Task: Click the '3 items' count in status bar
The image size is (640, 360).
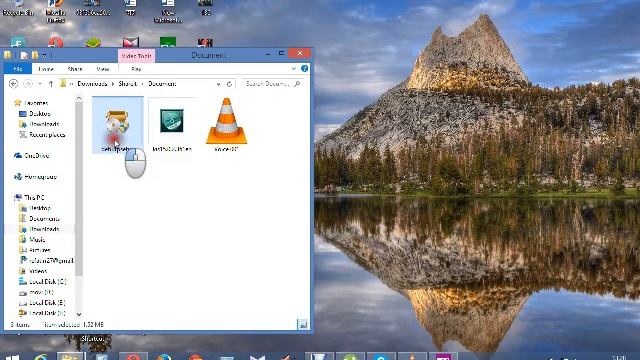Action: [20, 324]
